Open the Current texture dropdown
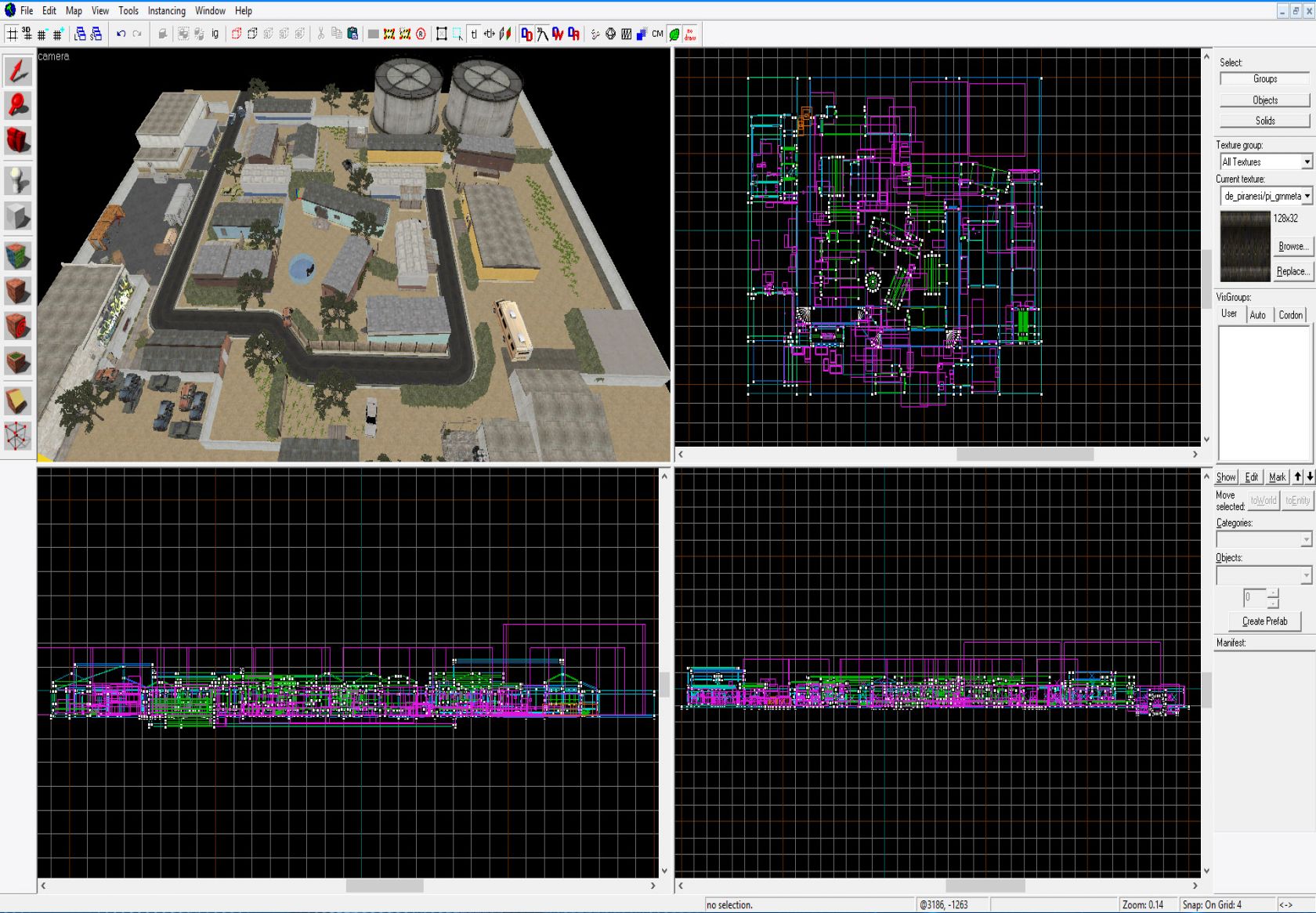 1306,197
